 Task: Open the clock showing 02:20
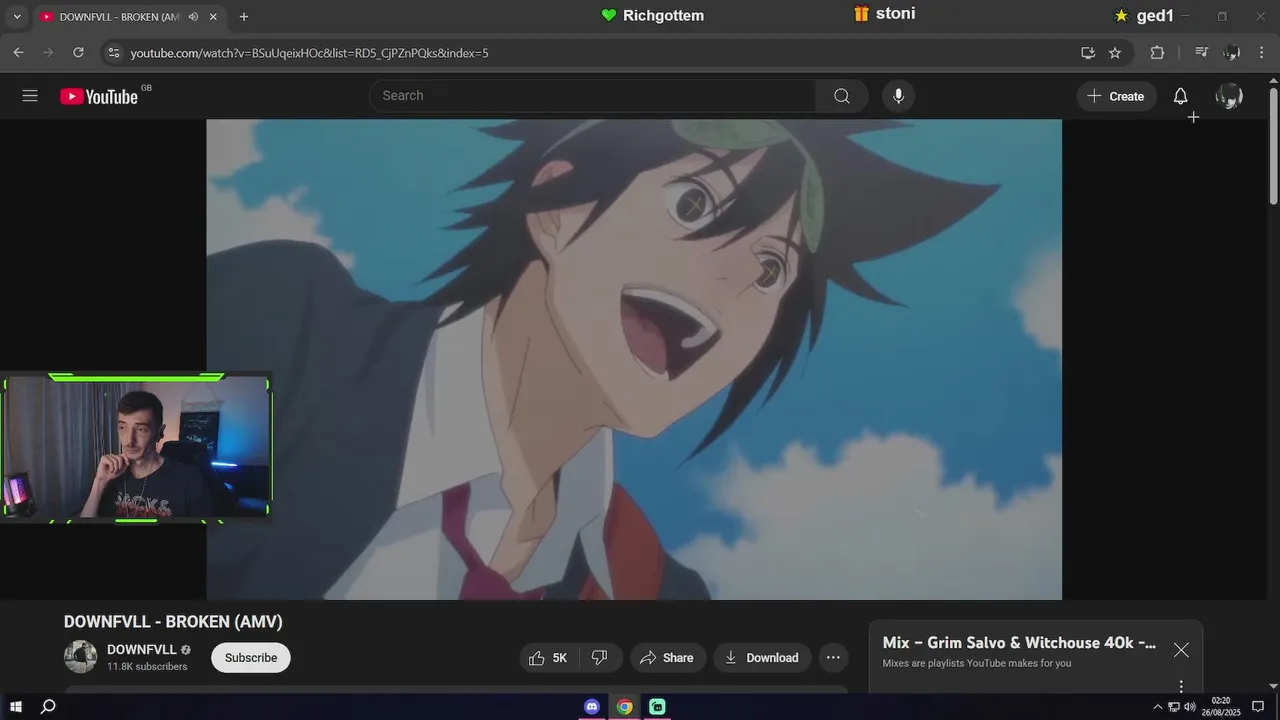(1221, 706)
